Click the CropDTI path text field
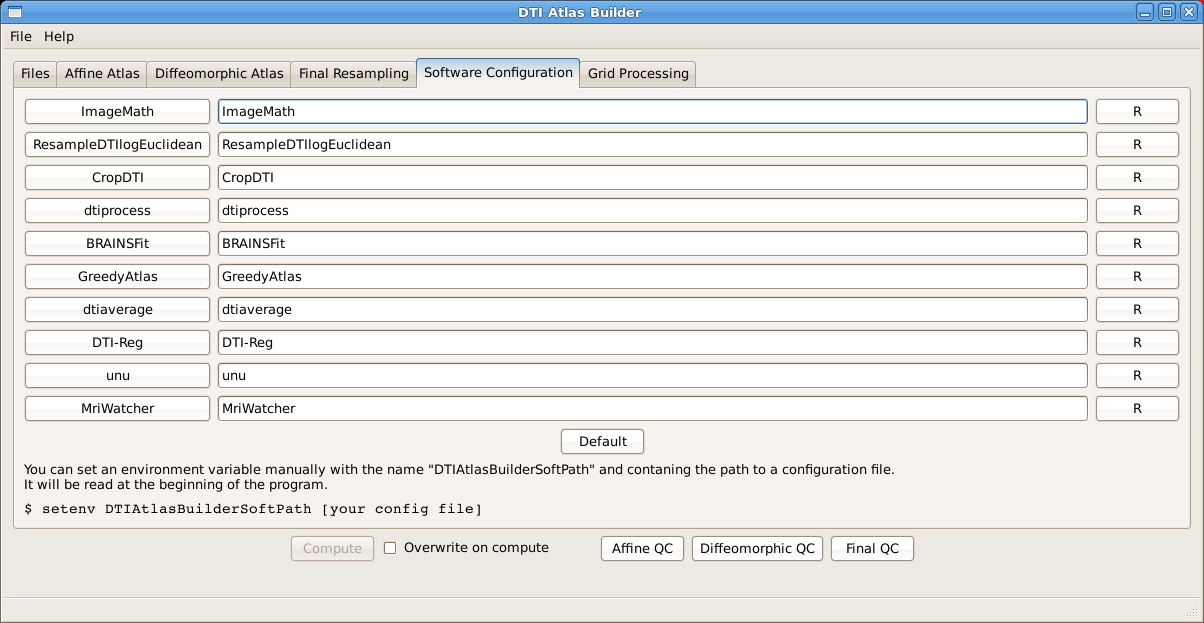Viewport: 1204px width, 623px height. [652, 178]
